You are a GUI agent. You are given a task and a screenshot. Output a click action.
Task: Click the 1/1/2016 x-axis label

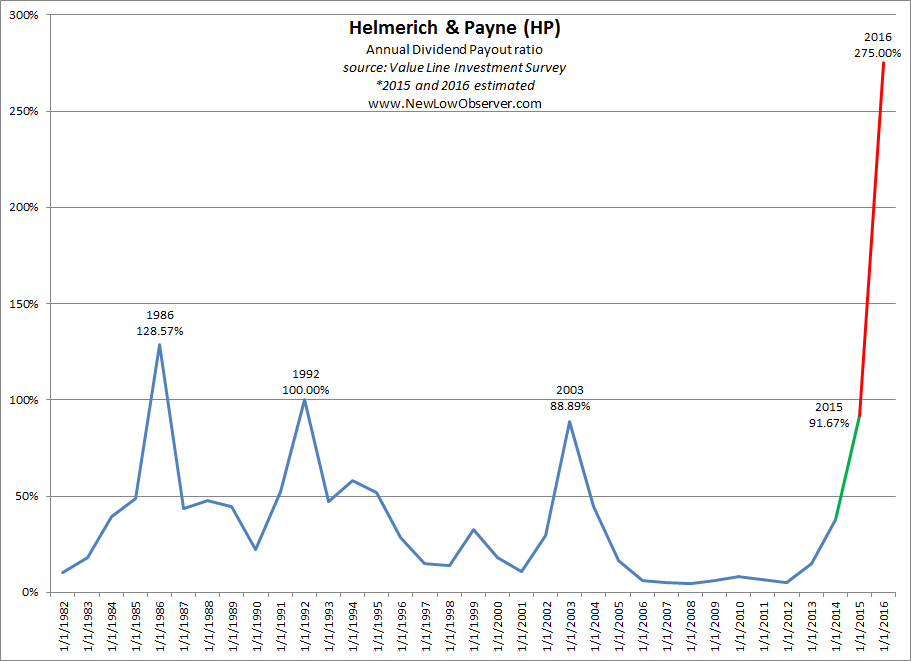[884, 626]
